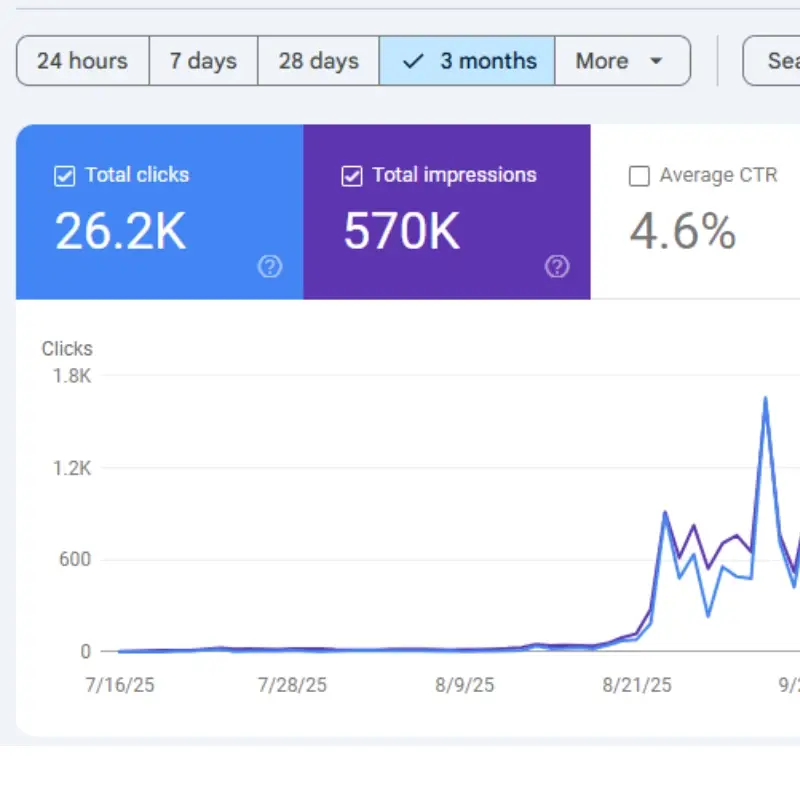Viewport: 800px width, 800px height.
Task: Disable the Total impressions metric checkbox
Action: [x=351, y=175]
